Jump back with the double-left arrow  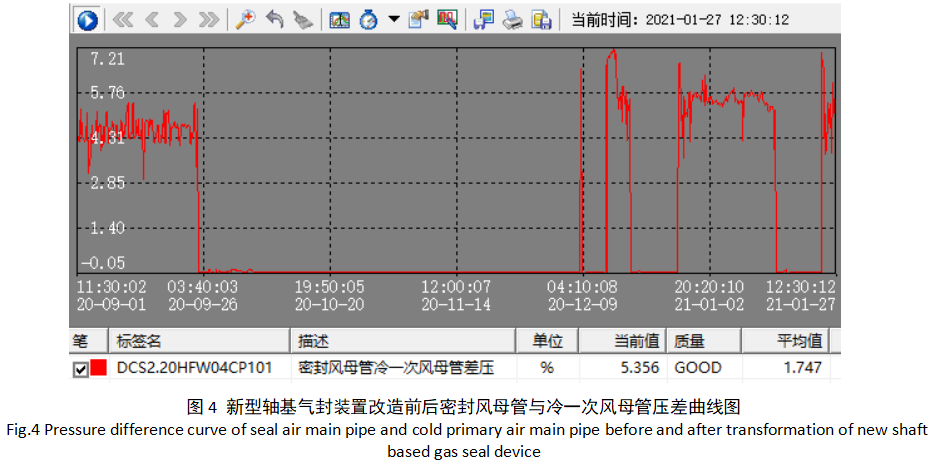[x=124, y=19]
